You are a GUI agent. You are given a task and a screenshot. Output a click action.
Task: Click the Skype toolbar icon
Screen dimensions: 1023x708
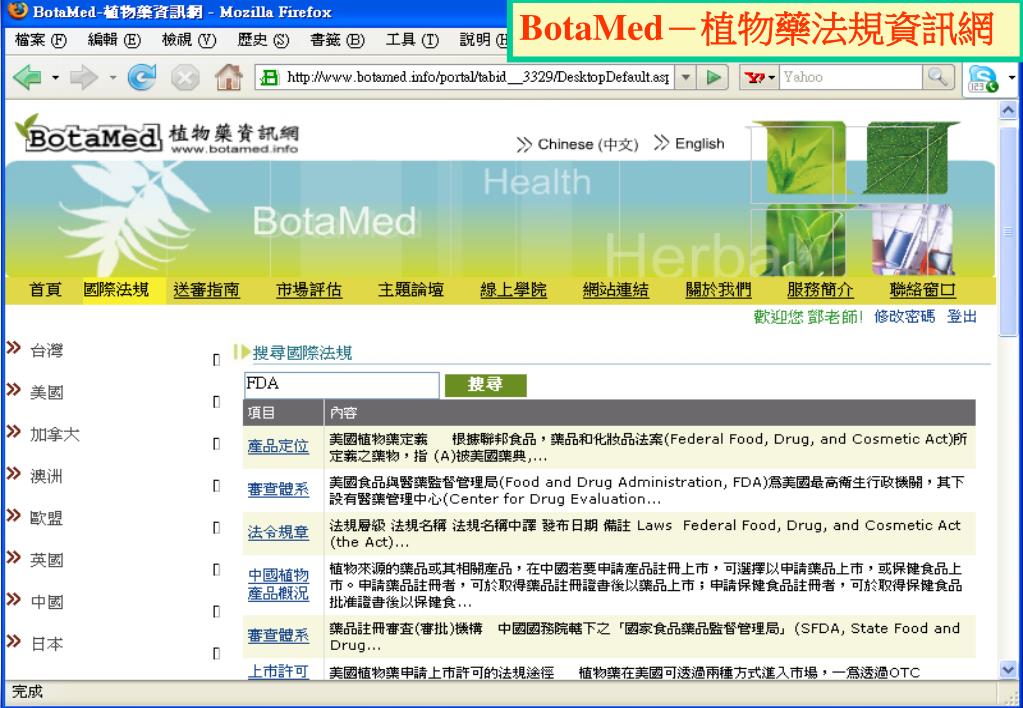pyautogui.click(x=983, y=78)
